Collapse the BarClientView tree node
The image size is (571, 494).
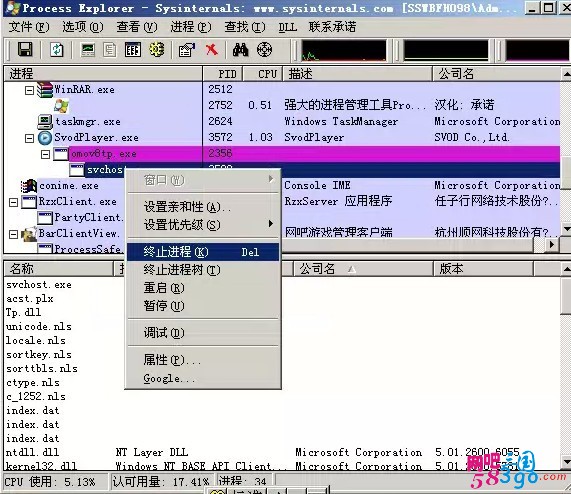click(x=13, y=234)
